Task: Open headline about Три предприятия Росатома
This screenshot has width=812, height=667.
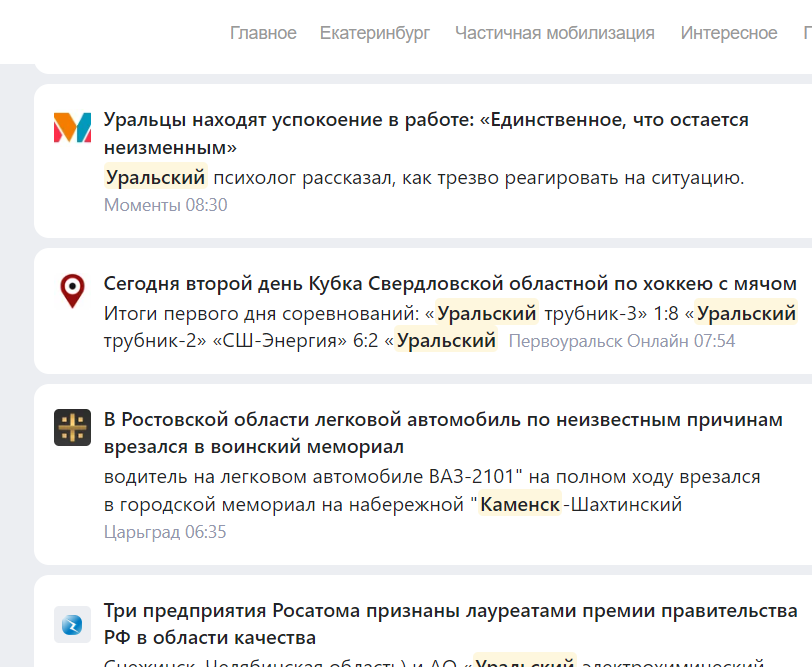Action: [x=451, y=624]
